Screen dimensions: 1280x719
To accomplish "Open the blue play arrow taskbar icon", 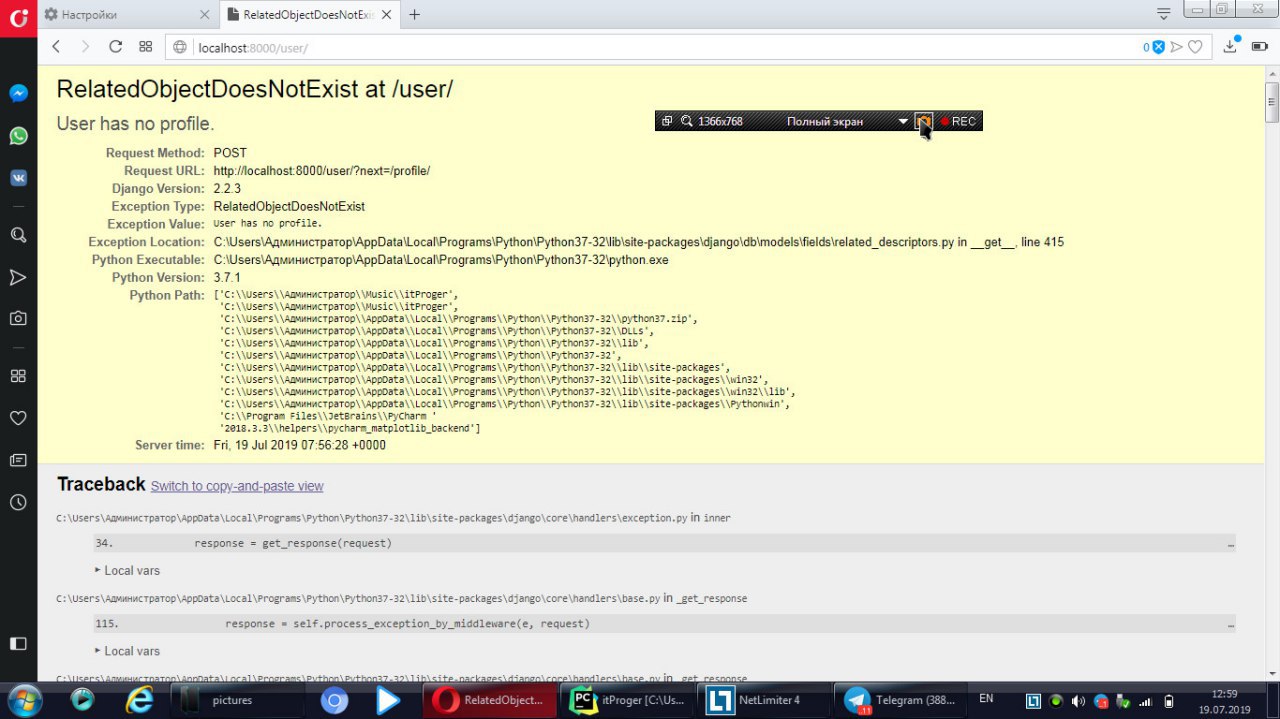I will 389,700.
